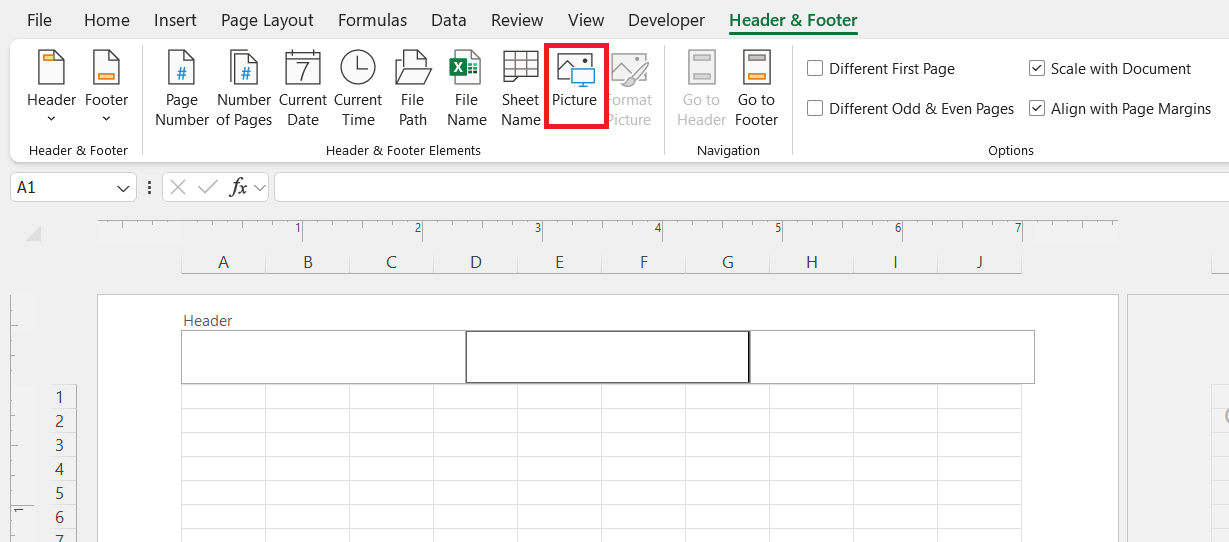This screenshot has width=1229, height=542.
Task: Insert File Name element
Action: coord(466,89)
